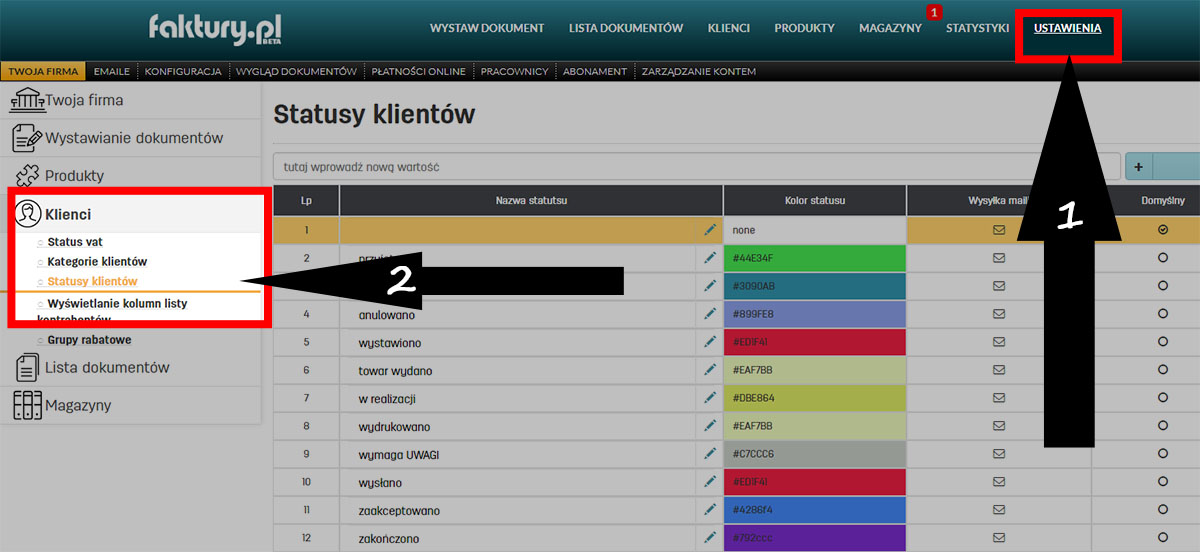Click mail envelope icon for 'anulowano' row
1200x552 pixels.
click(x=998, y=314)
